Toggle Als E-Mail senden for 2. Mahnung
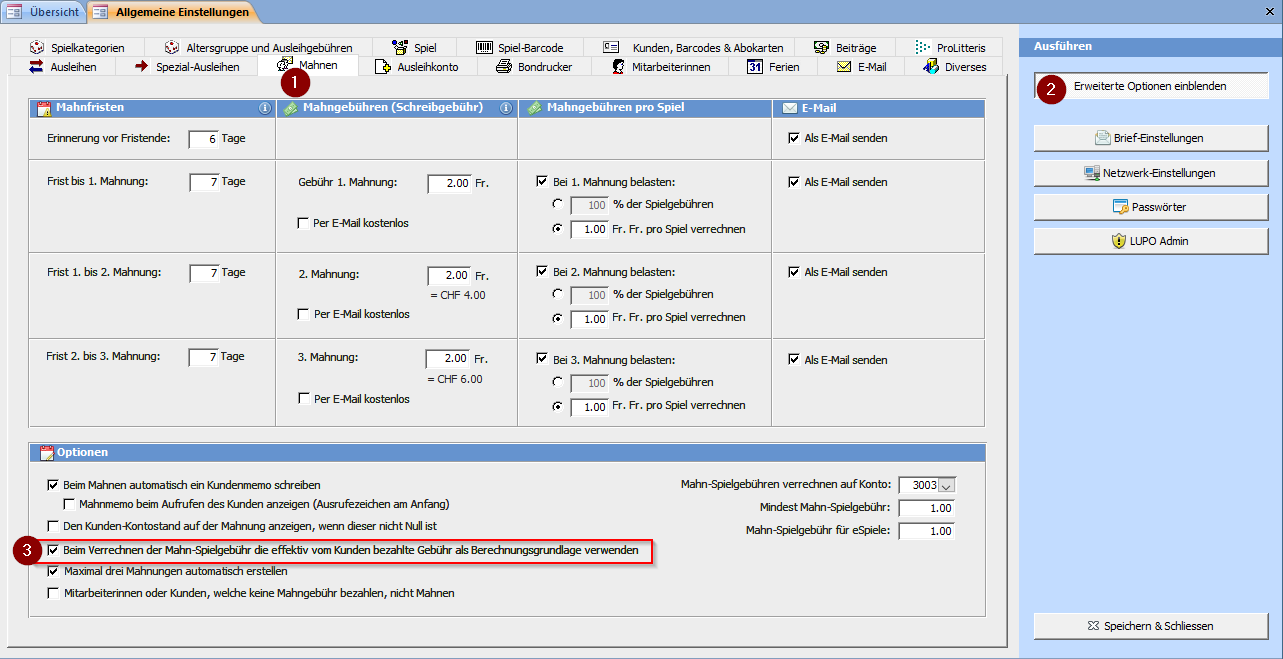1283x659 pixels. click(794, 272)
